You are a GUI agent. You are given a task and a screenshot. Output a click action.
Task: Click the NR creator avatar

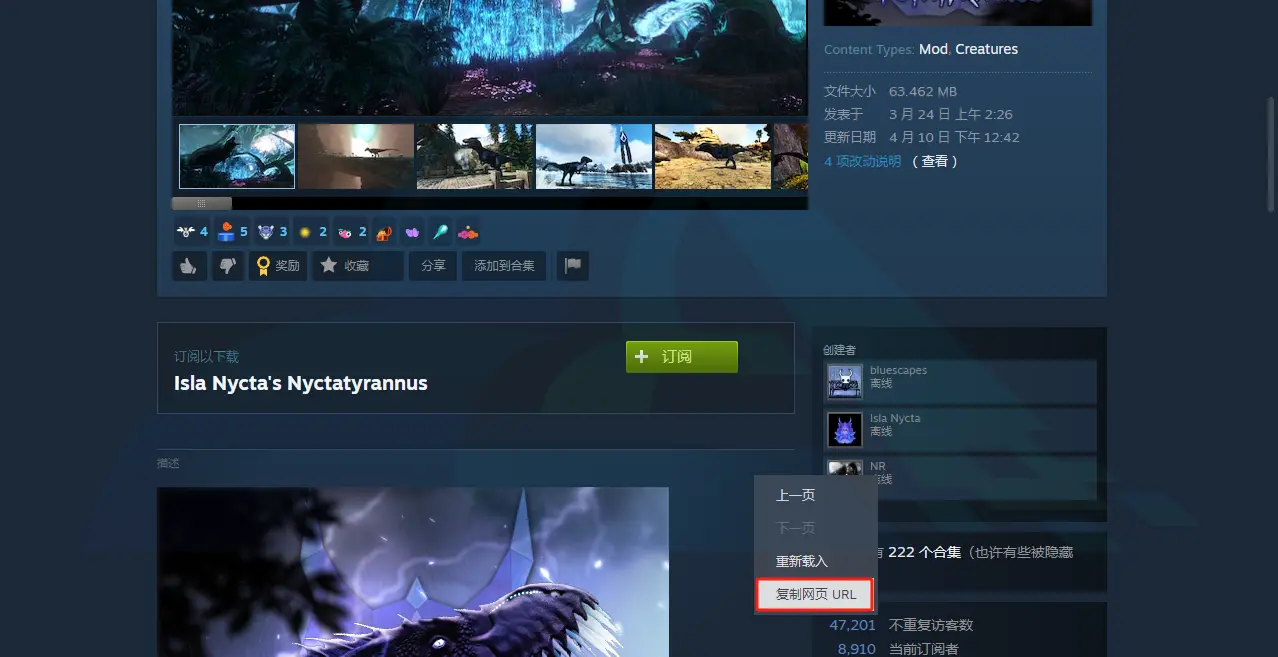click(x=845, y=470)
